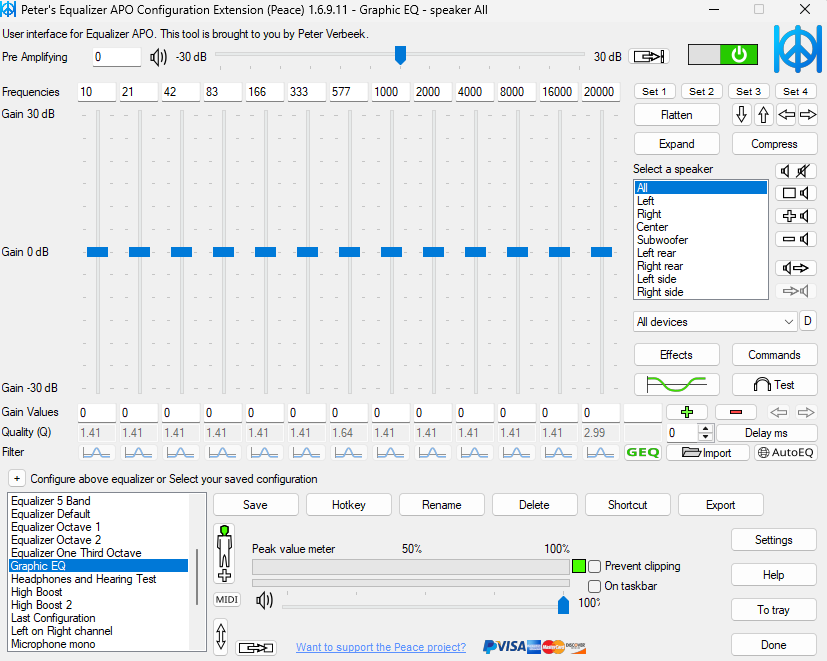Open the Effects panel
The height and width of the screenshot is (661, 827).
click(x=677, y=355)
